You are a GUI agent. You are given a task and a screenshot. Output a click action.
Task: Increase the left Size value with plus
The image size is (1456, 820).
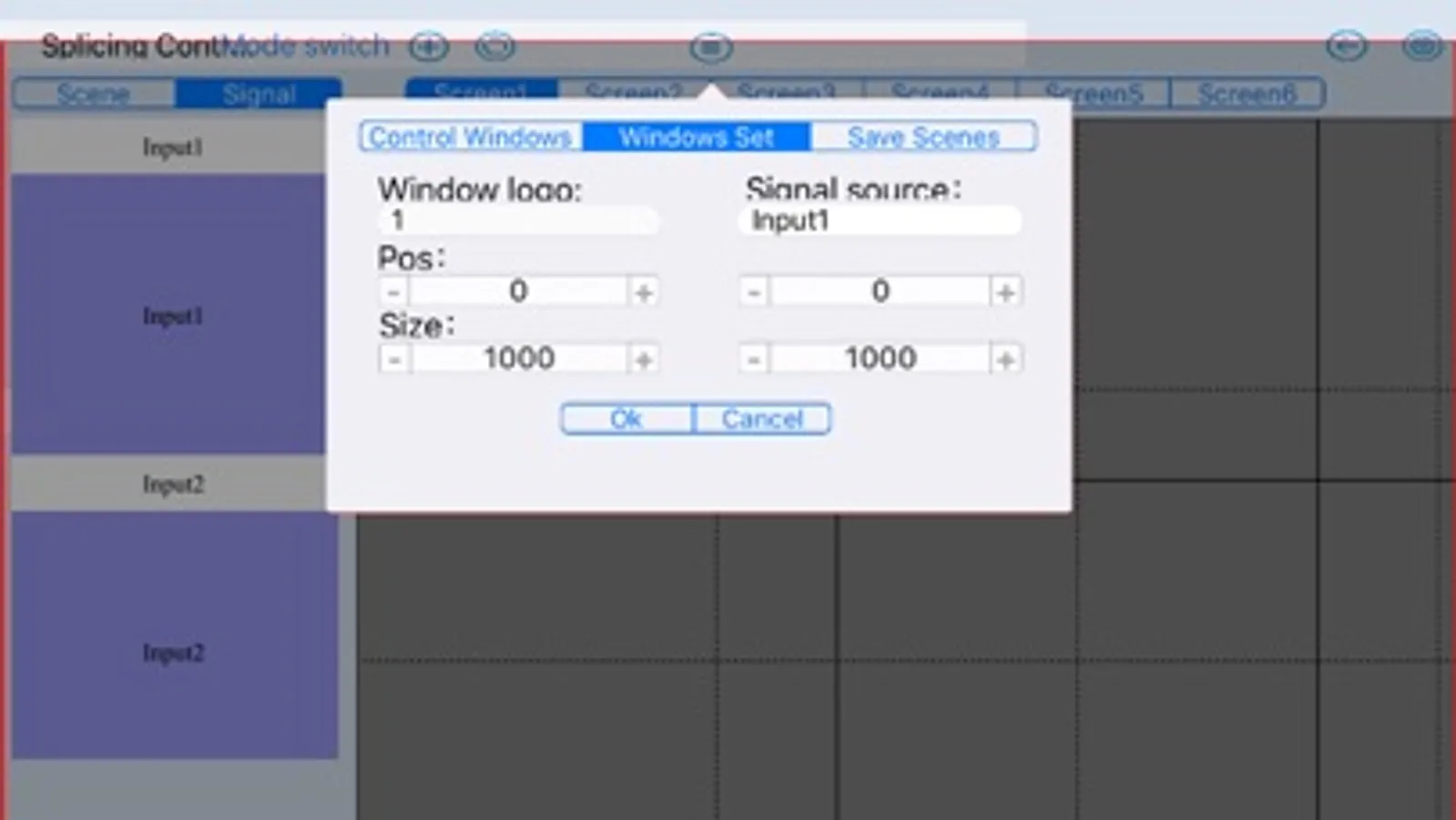coord(644,359)
